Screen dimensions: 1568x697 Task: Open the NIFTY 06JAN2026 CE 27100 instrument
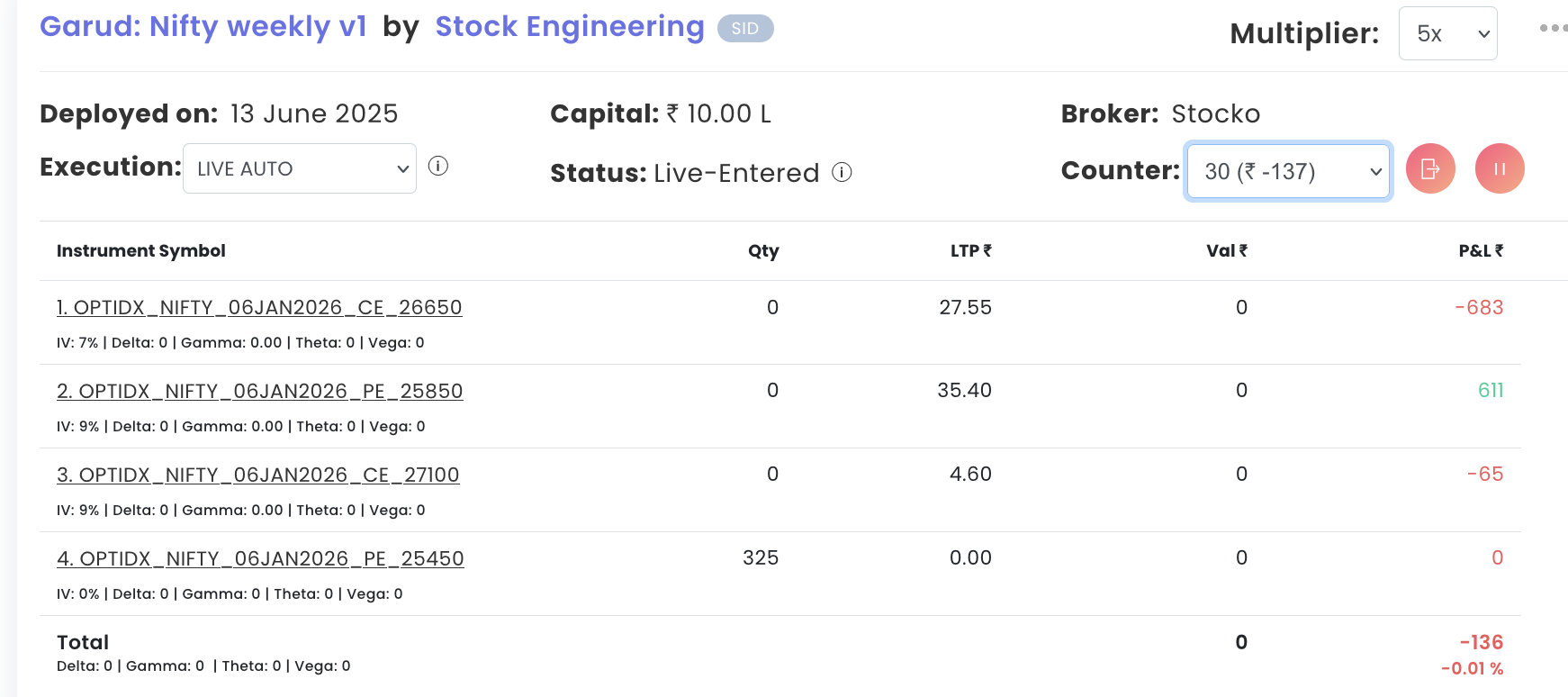pyautogui.click(x=258, y=475)
